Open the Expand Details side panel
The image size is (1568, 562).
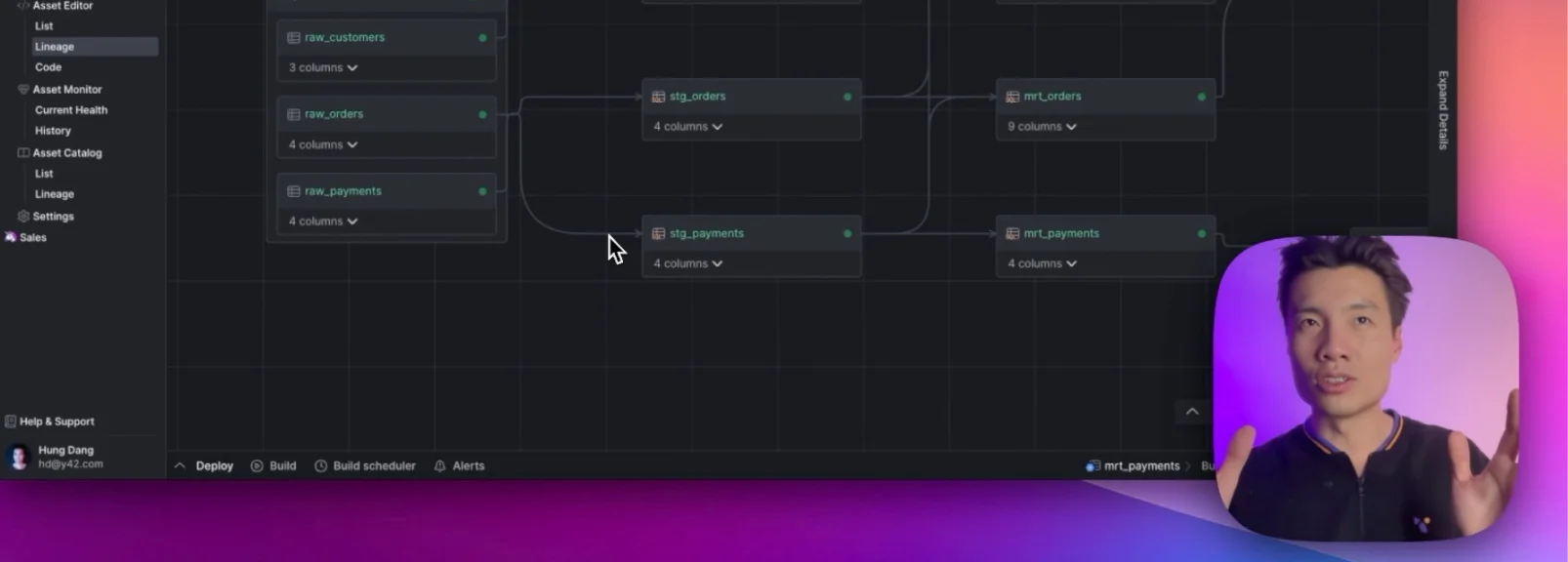1443,110
